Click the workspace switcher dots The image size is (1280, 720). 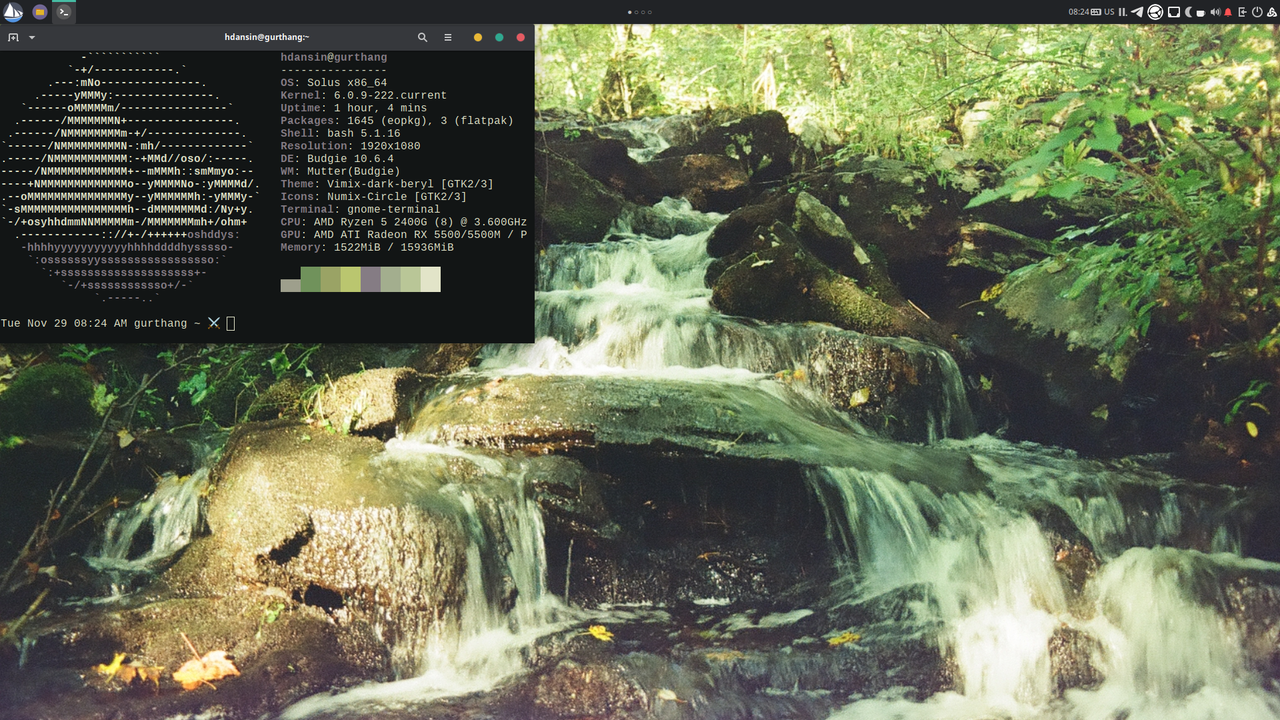click(x=640, y=12)
